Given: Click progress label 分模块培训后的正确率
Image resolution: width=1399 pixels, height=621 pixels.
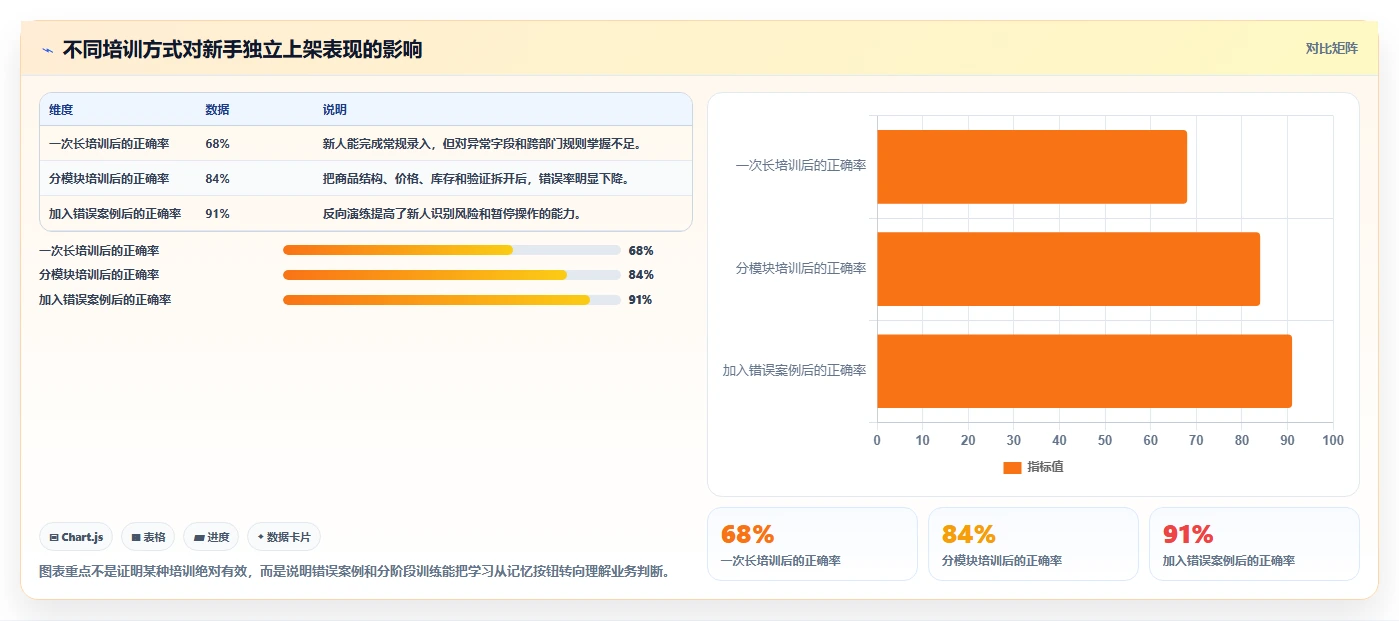Looking at the screenshot, I should [x=99, y=275].
